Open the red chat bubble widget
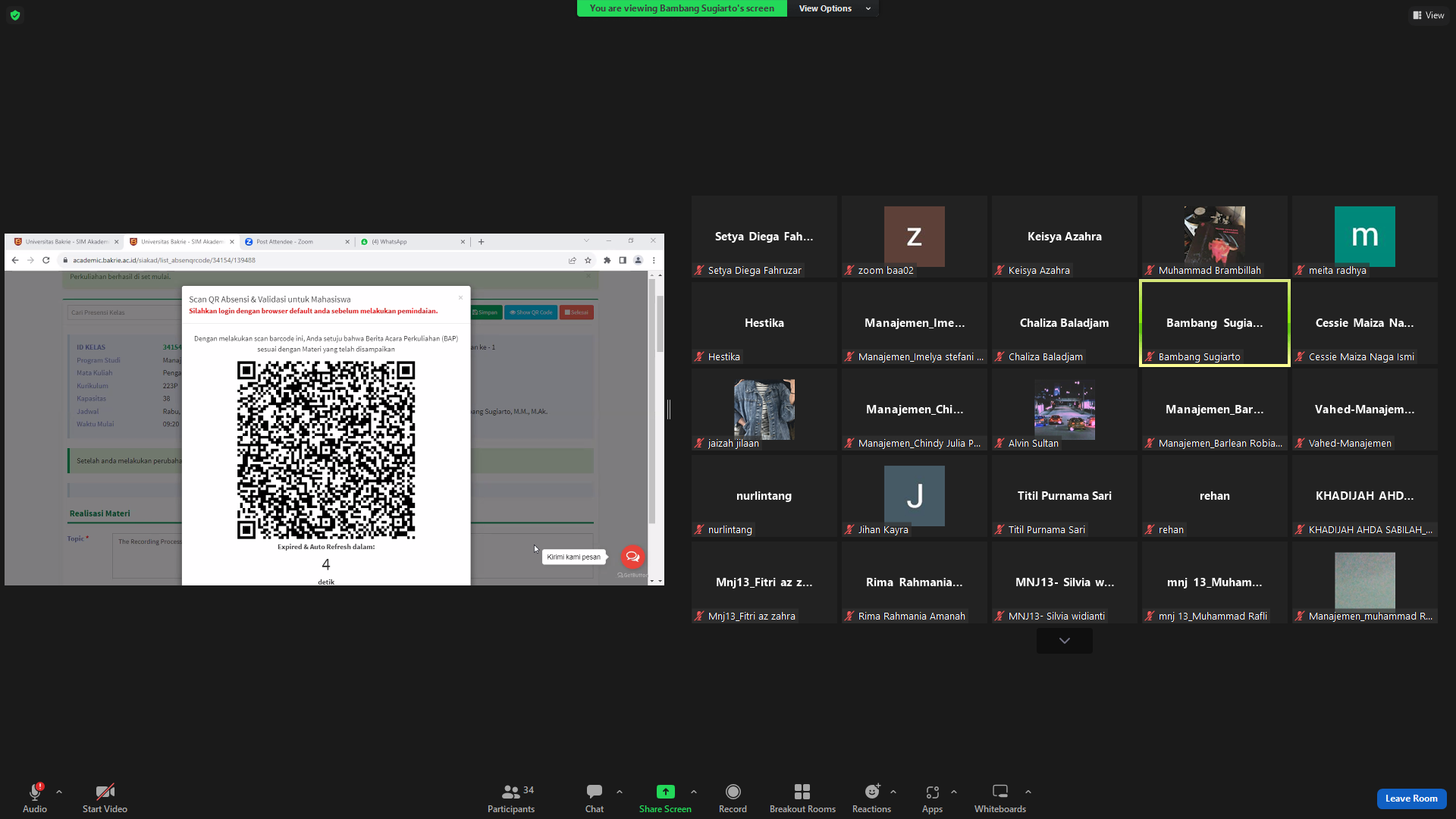 pyautogui.click(x=632, y=557)
